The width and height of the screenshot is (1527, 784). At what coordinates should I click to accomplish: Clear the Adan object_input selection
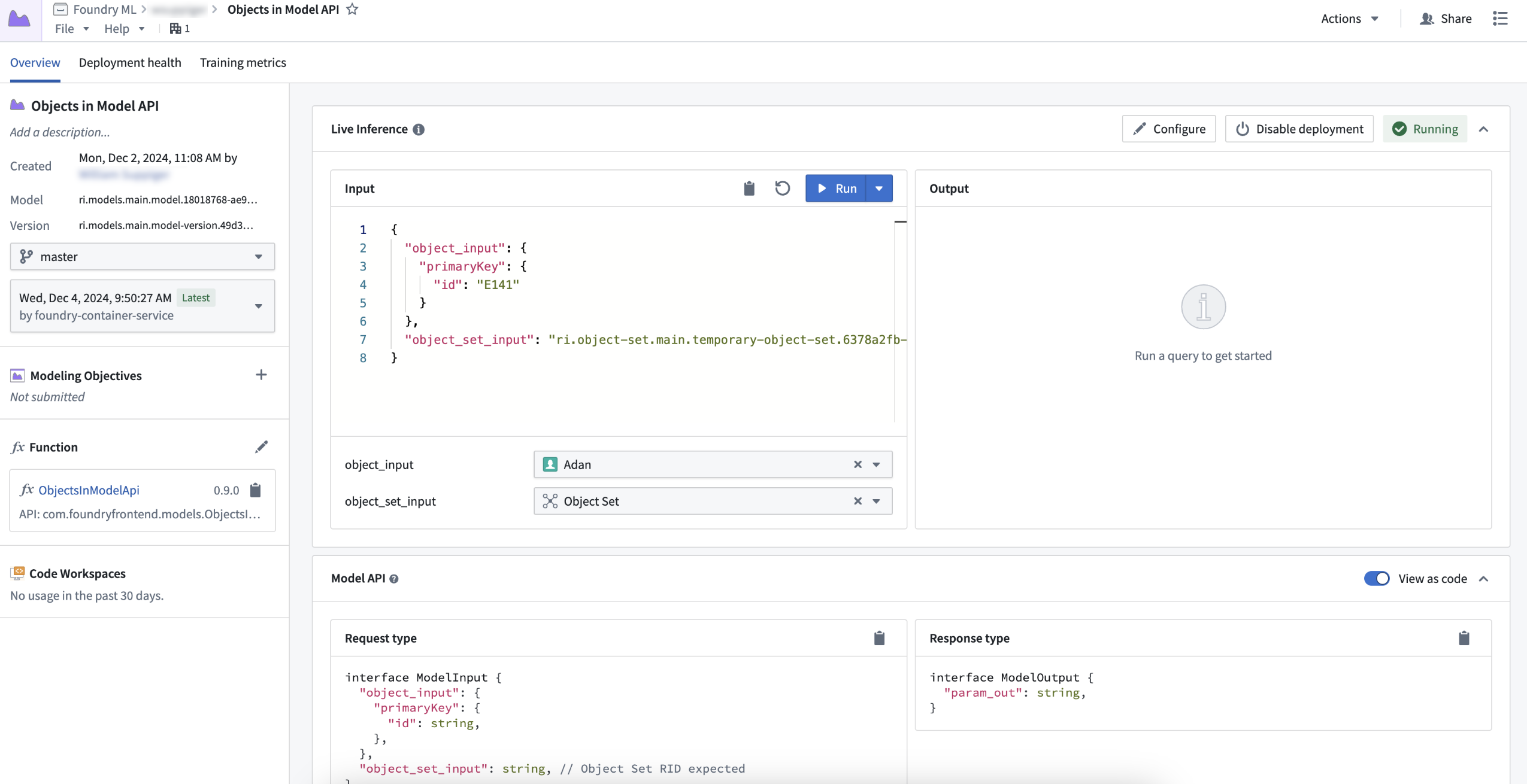point(858,464)
